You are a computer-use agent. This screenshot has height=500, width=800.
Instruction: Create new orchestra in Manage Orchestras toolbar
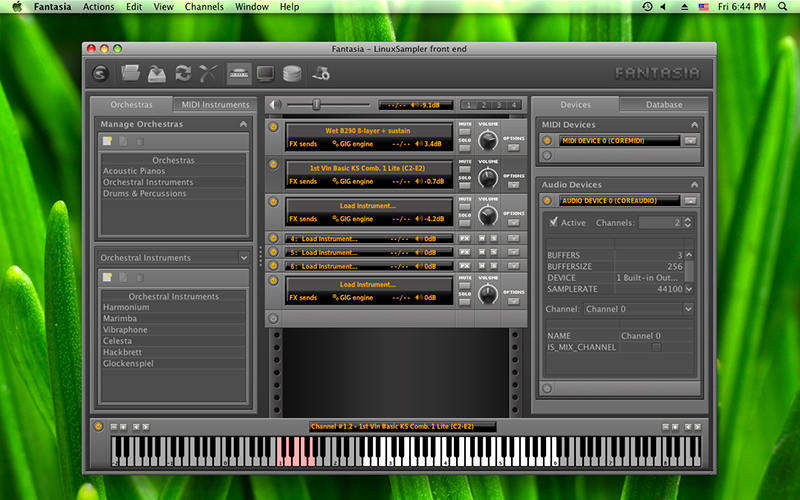pyautogui.click(x=107, y=141)
